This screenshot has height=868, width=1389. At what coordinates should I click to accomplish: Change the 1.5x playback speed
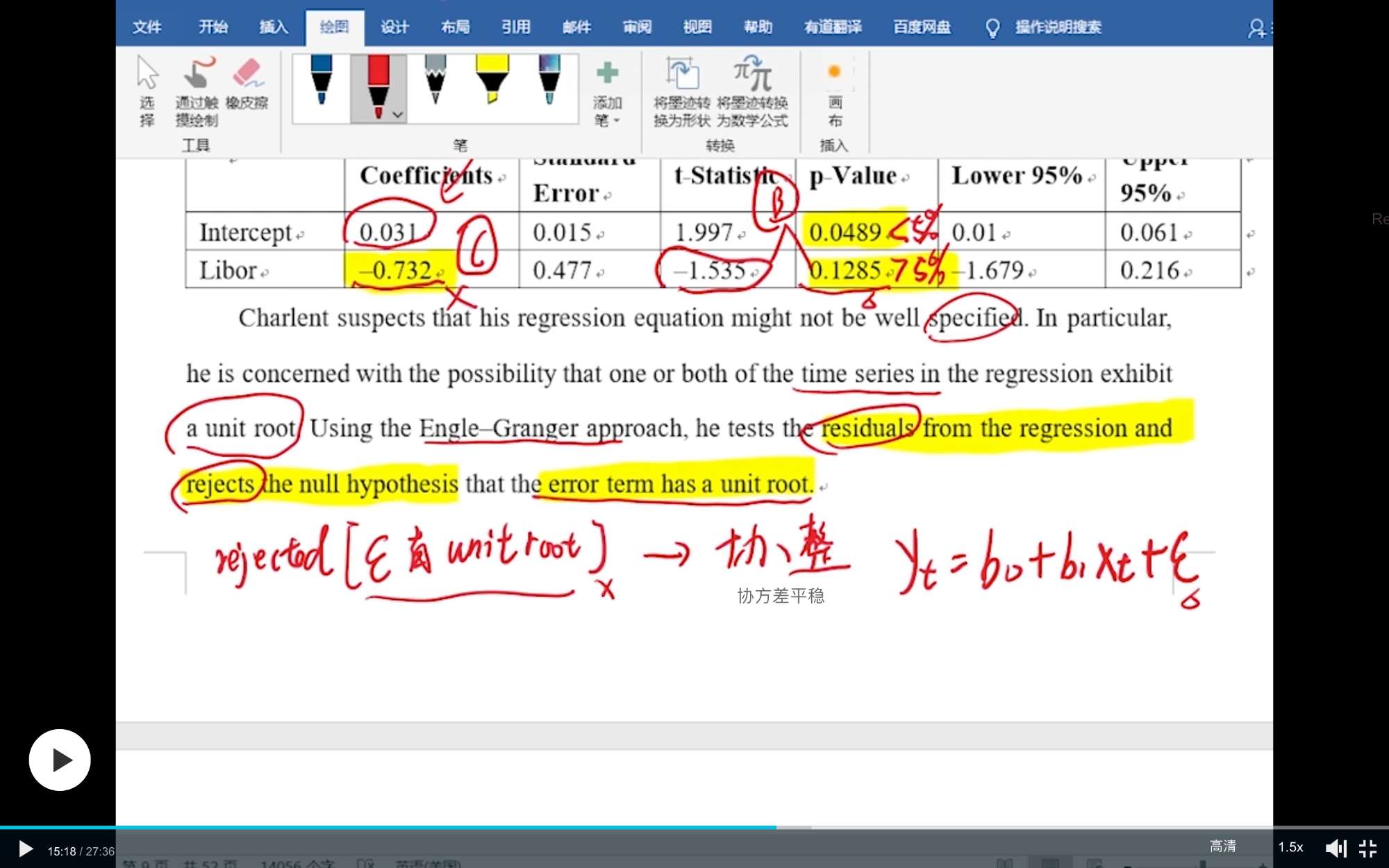1290,847
